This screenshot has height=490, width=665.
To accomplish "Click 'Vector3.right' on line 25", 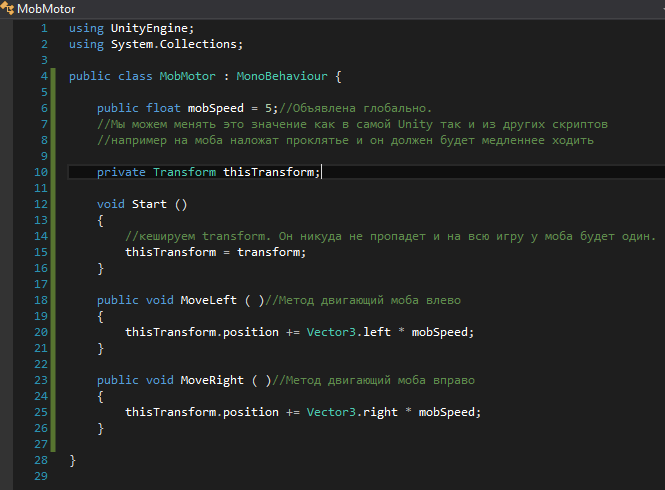I will tap(352, 412).
